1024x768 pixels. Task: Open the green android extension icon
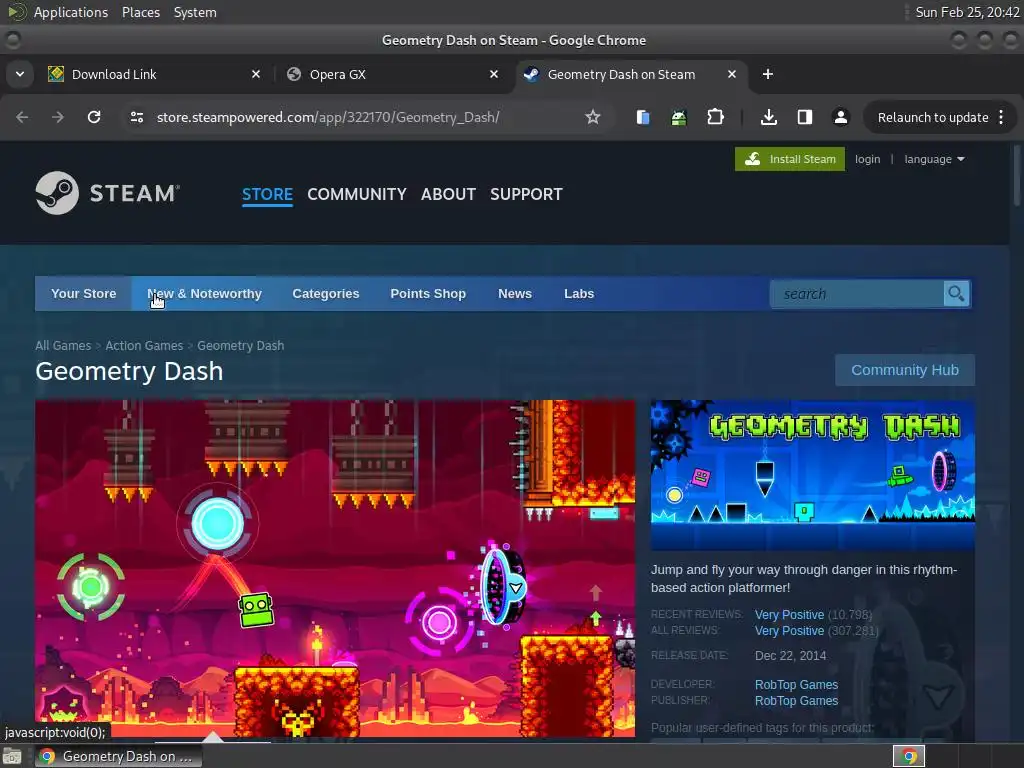[679, 118]
